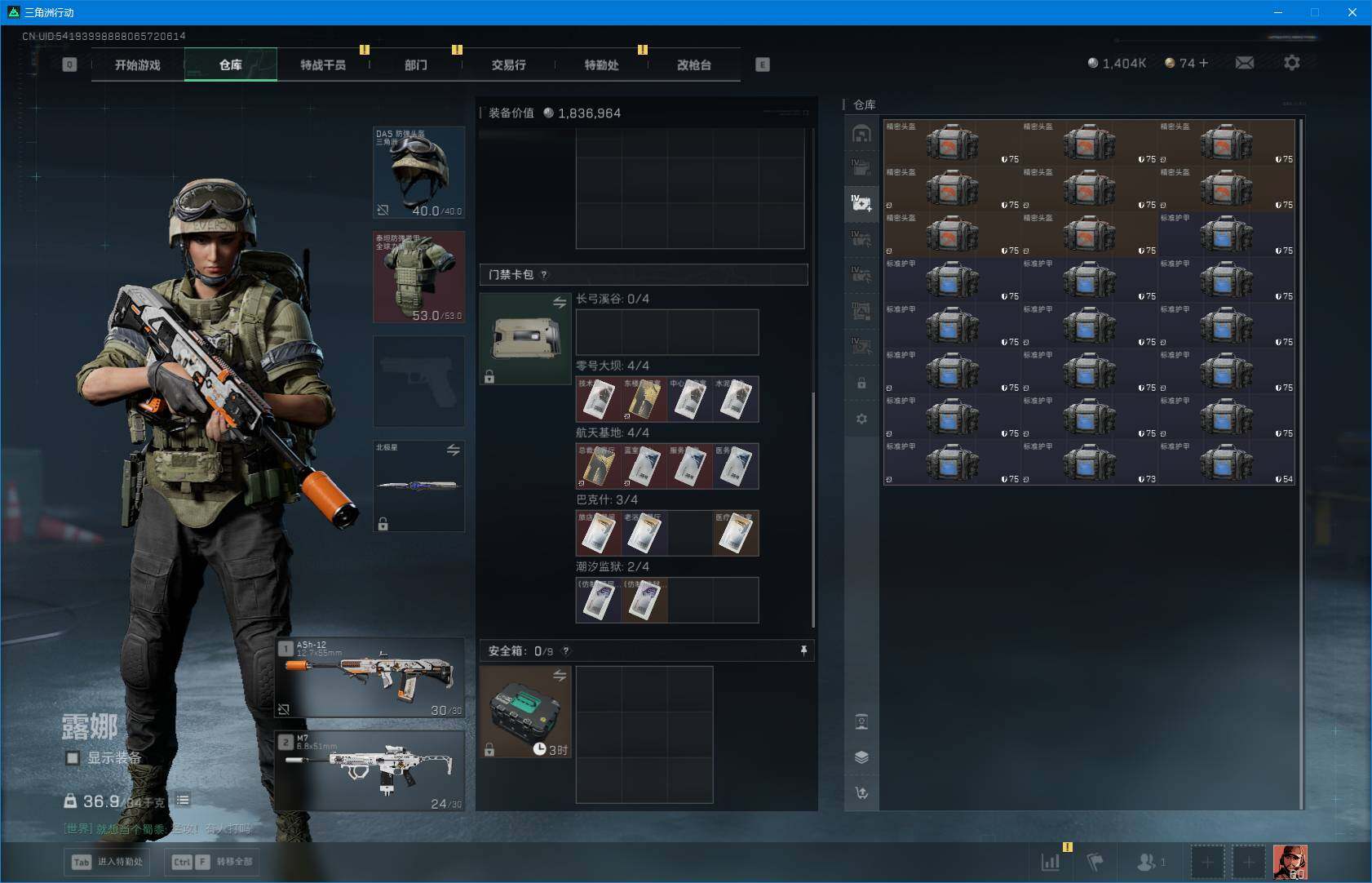Select the home category at the top of the warehouse sidebar
Screen dimensions: 1372x883
(861, 134)
